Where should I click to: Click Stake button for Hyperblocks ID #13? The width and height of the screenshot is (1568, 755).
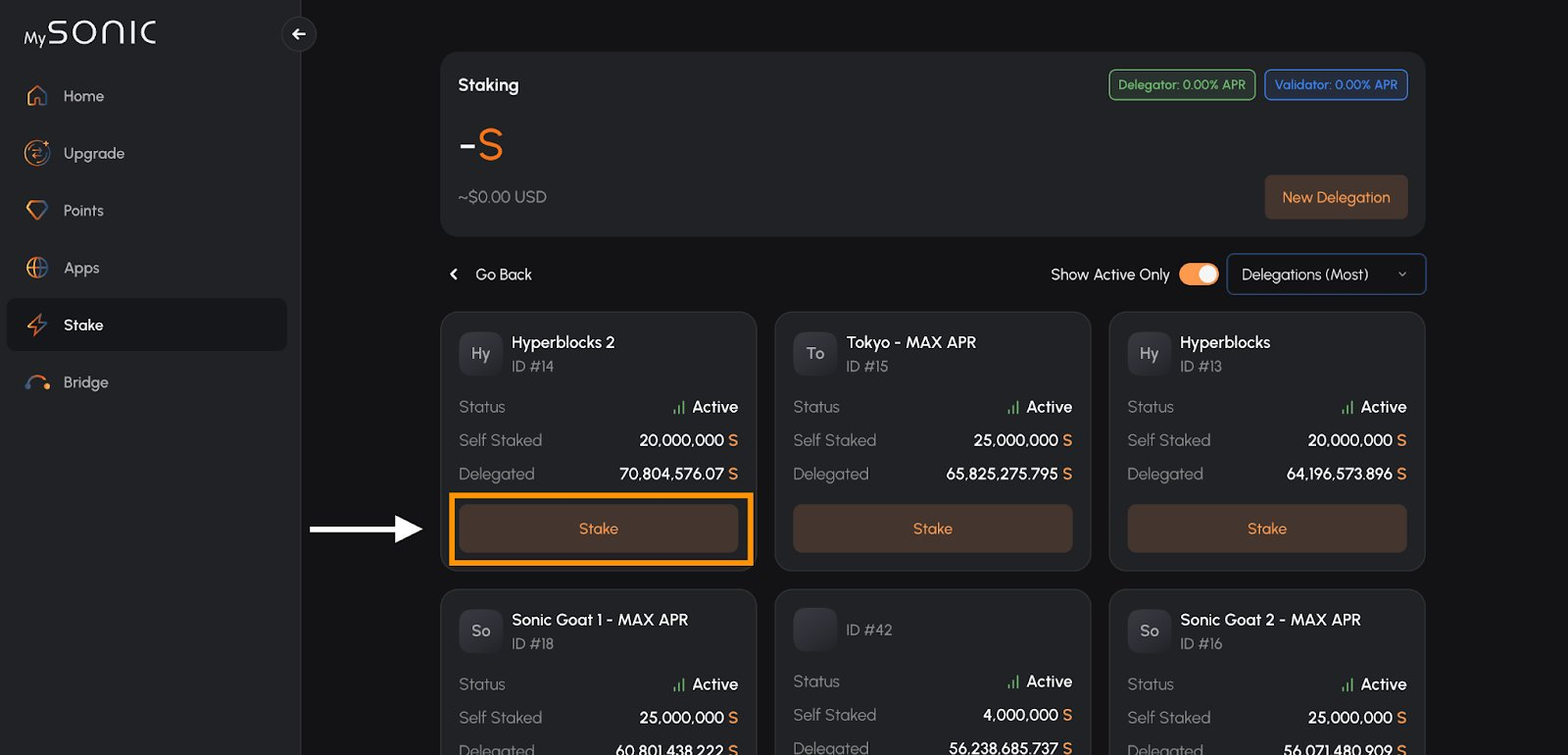(1266, 528)
